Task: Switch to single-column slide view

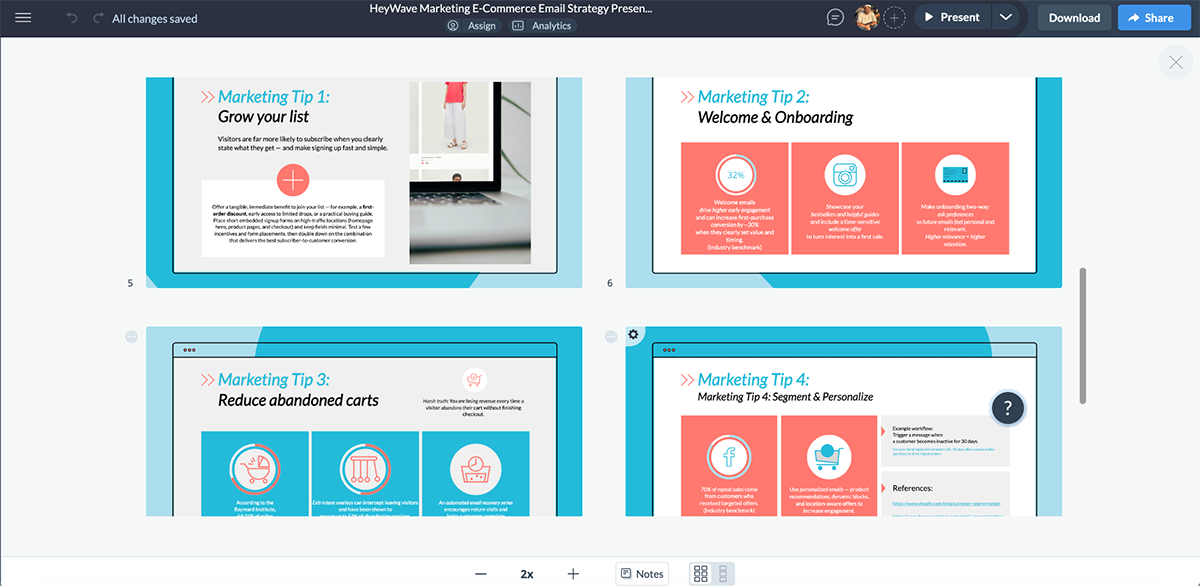Action: (x=723, y=573)
